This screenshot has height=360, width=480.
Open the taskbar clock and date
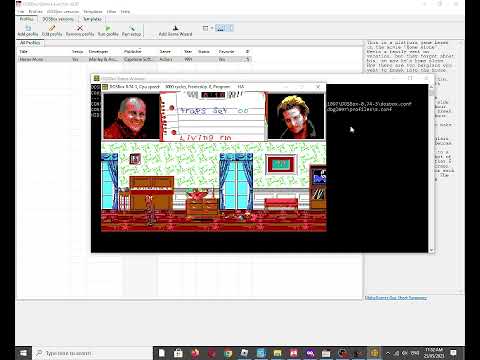point(434,353)
